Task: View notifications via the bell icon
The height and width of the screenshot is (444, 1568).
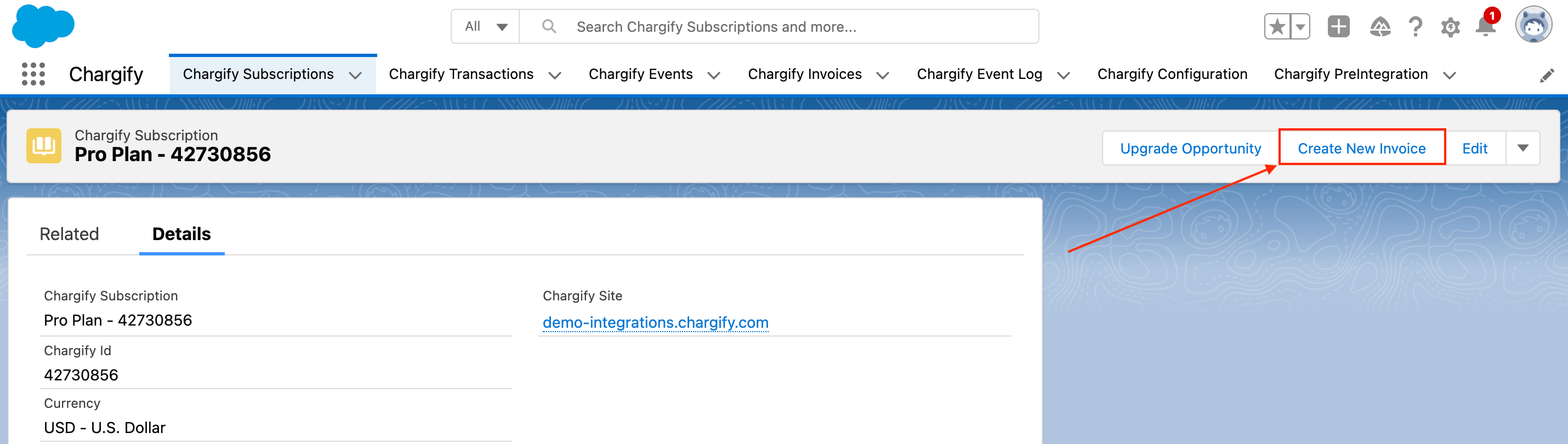Action: (1485, 27)
